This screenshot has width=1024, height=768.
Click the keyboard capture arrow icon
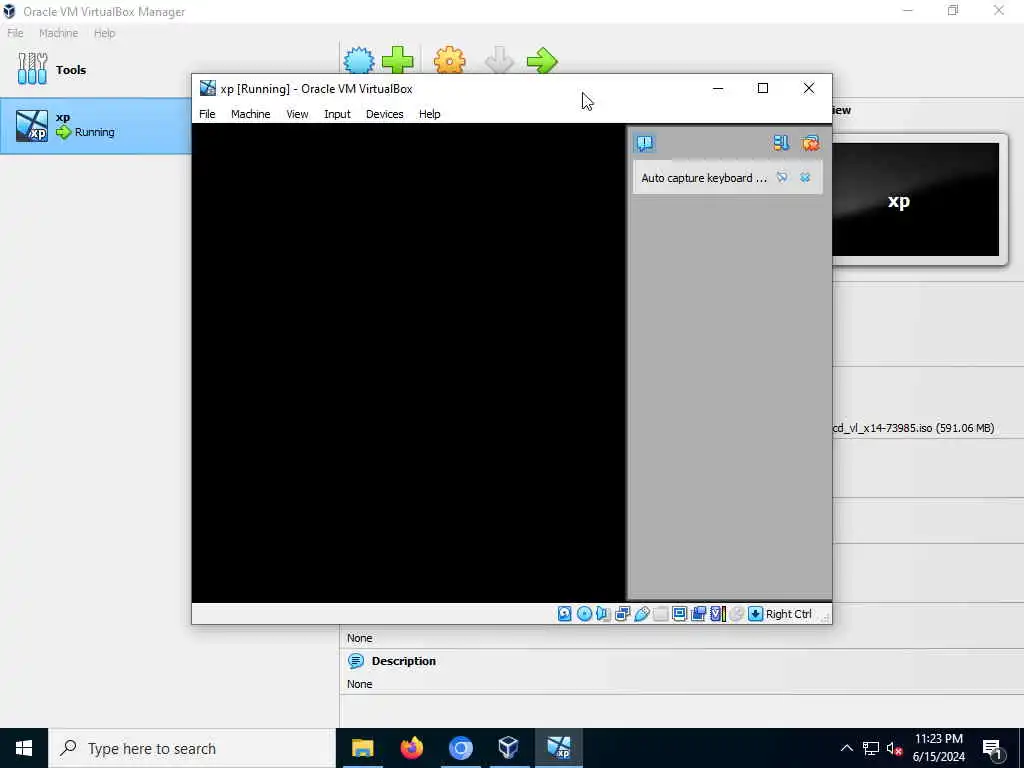click(x=756, y=614)
